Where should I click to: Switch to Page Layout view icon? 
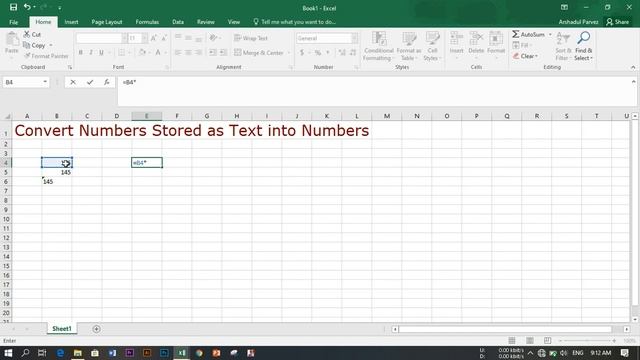[530, 340]
